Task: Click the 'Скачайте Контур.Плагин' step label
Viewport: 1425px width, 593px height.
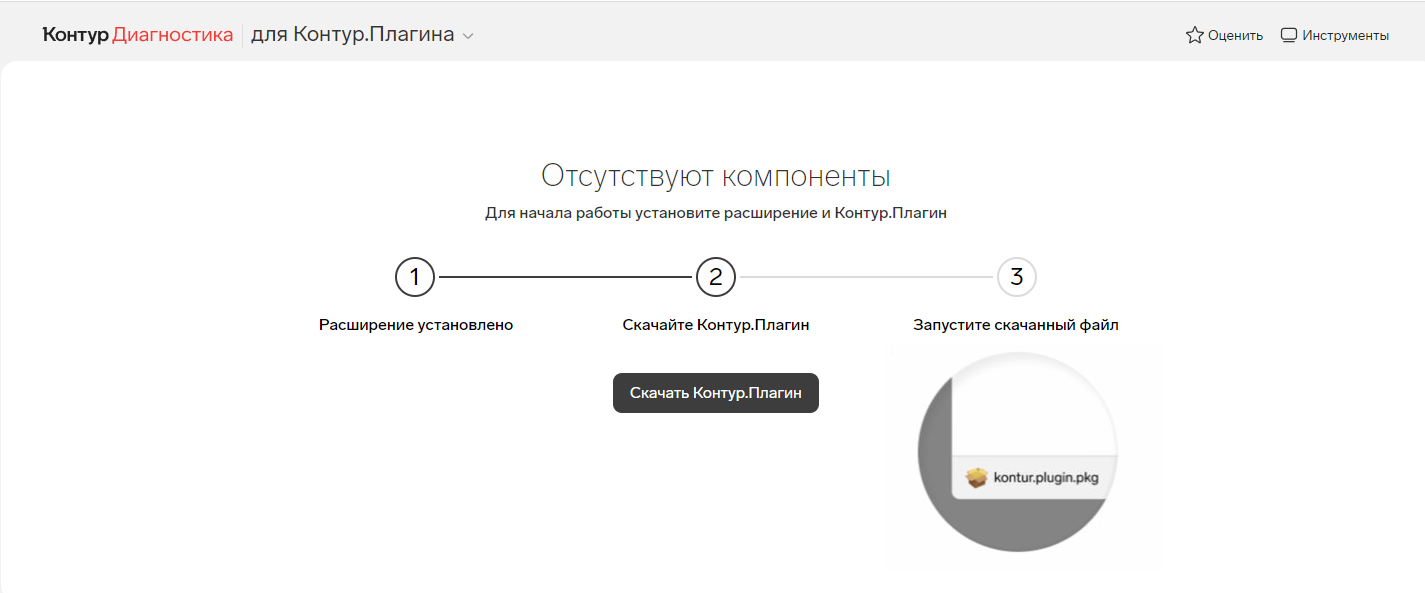Action: tap(716, 325)
